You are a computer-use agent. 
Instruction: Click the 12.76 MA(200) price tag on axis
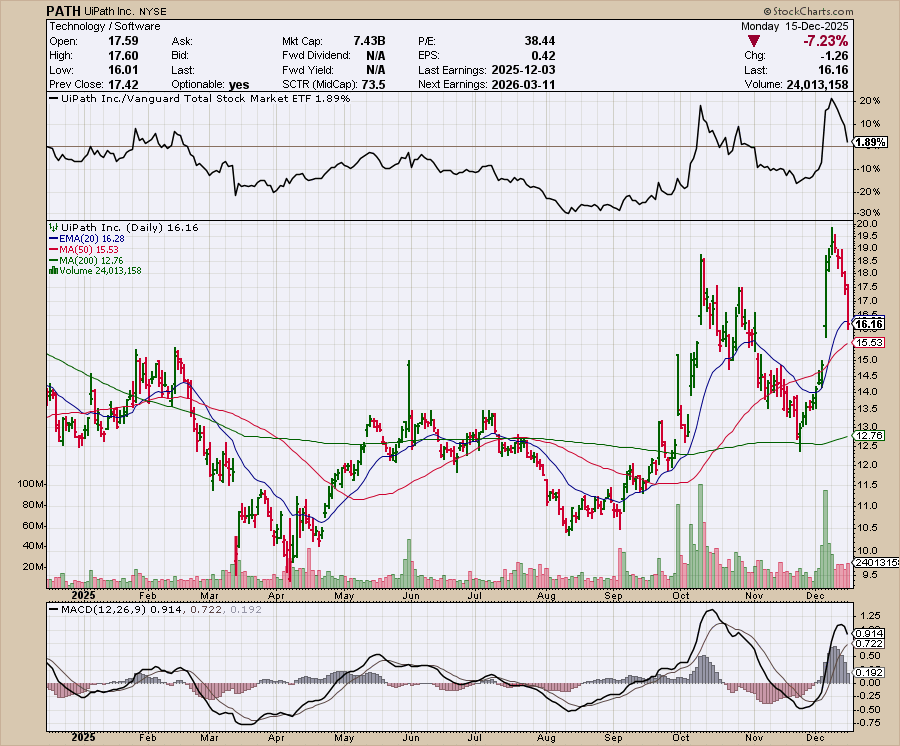tap(869, 436)
